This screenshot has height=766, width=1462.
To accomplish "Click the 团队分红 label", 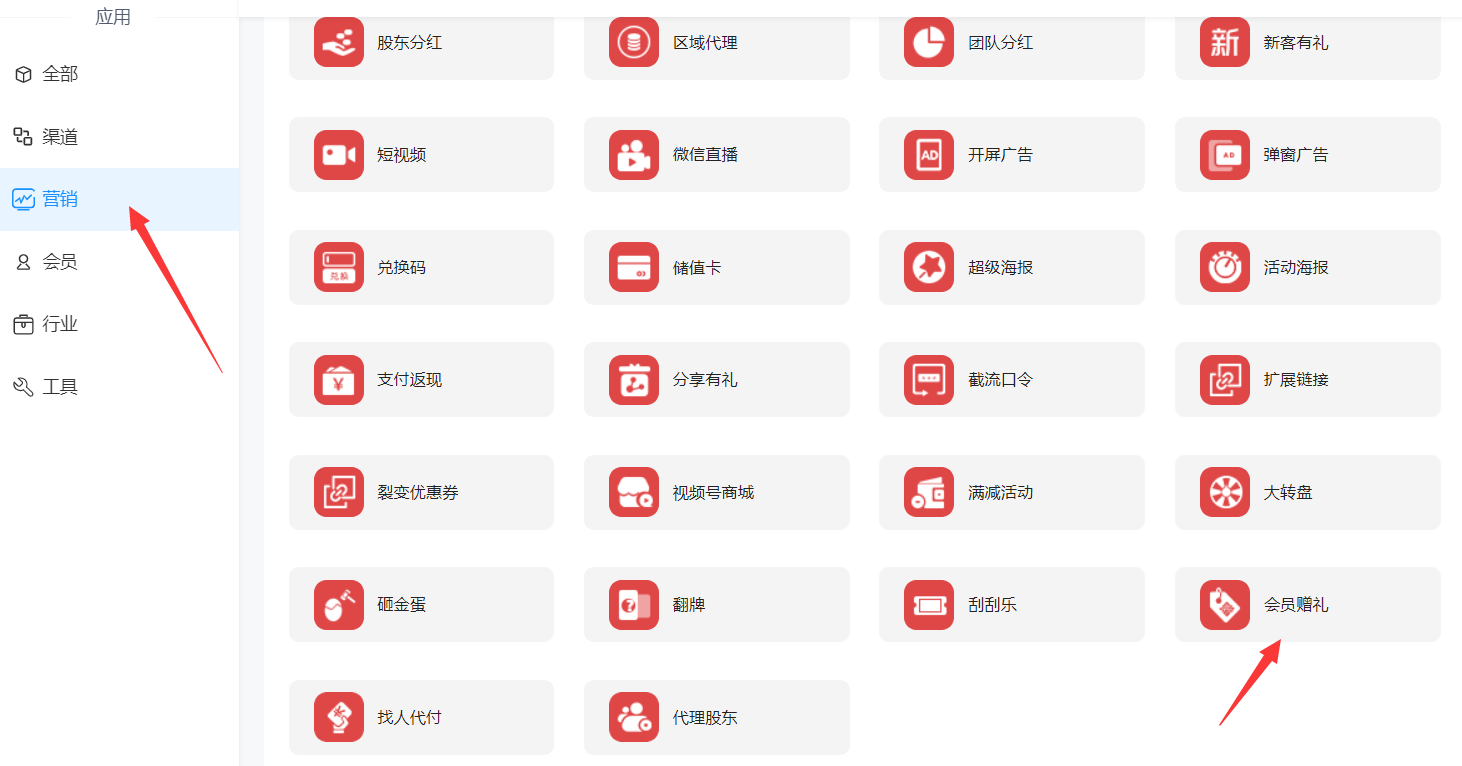I will (x=1001, y=43).
